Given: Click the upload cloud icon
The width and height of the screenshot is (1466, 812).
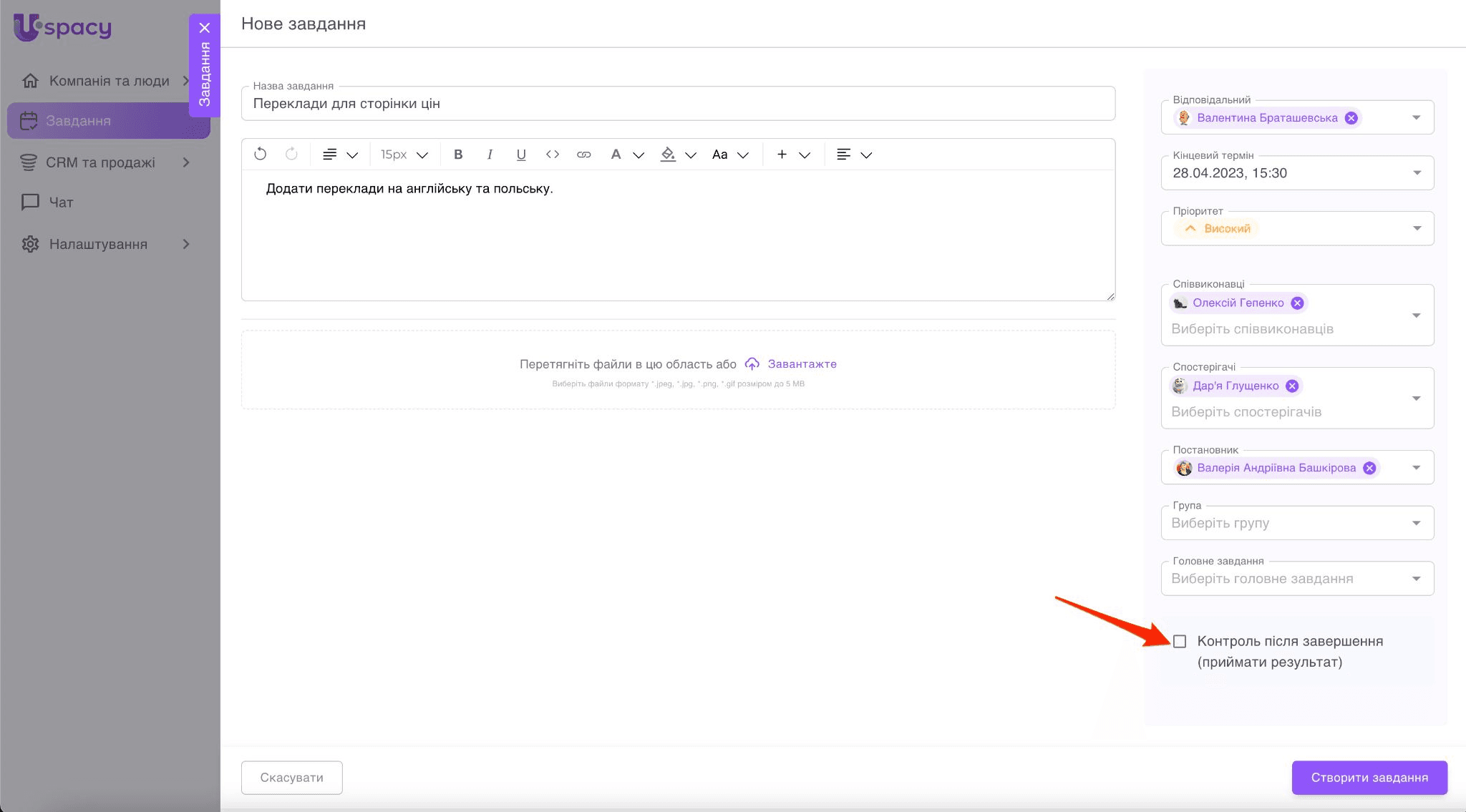Looking at the screenshot, I should pyautogui.click(x=752, y=364).
